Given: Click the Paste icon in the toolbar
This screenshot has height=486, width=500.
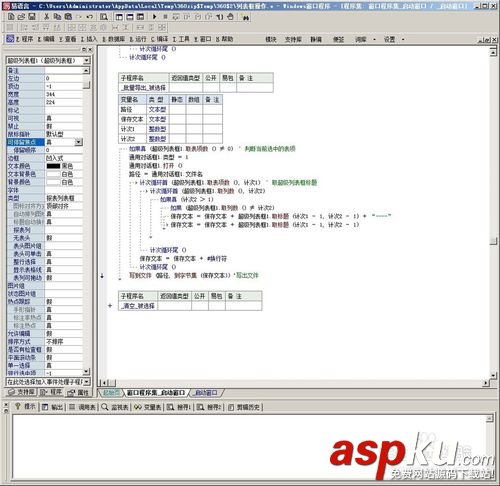Looking at the screenshot, I should point(68,16).
